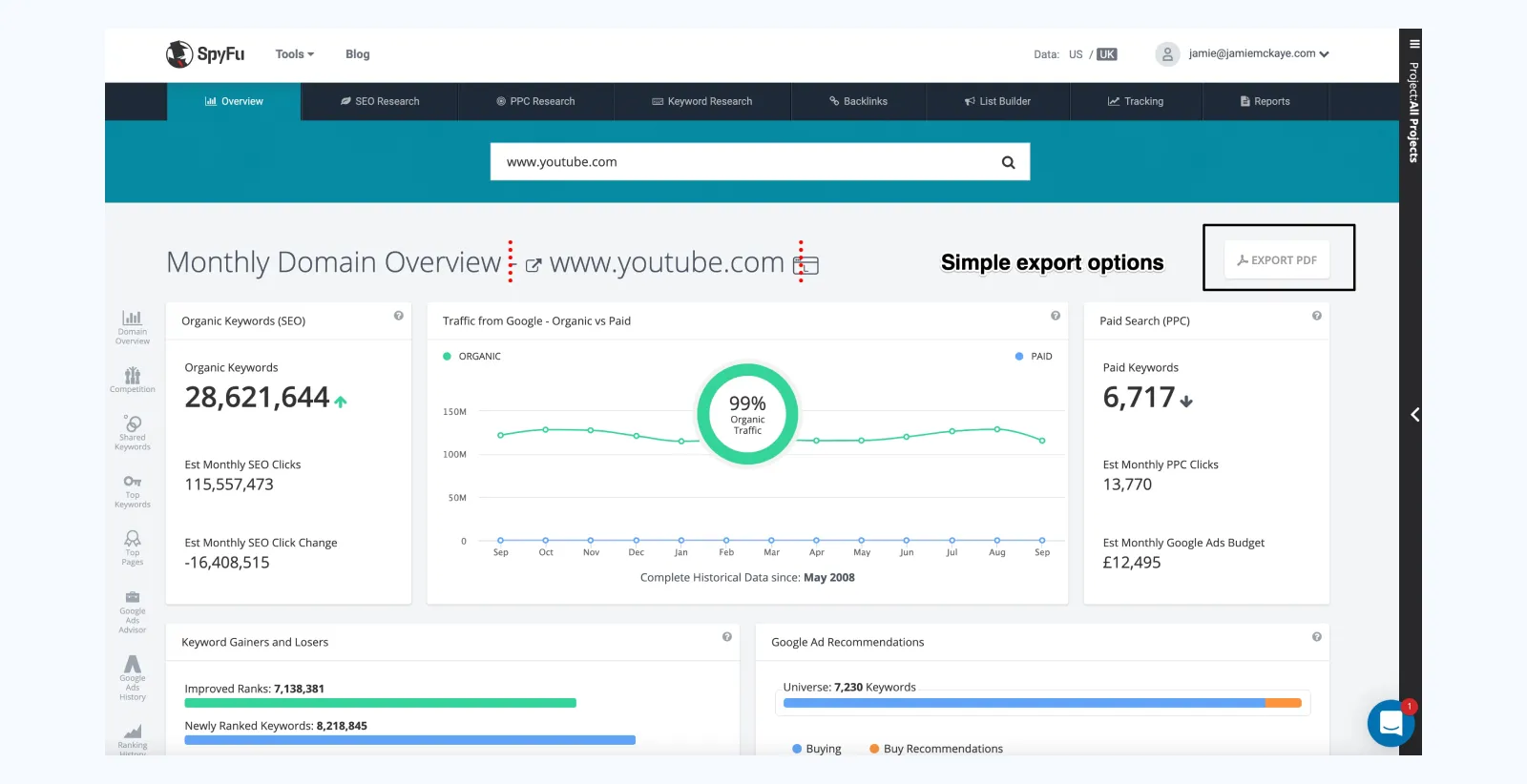Toggle ORGANIC series in chart legend
1527x784 pixels.
coord(472,356)
